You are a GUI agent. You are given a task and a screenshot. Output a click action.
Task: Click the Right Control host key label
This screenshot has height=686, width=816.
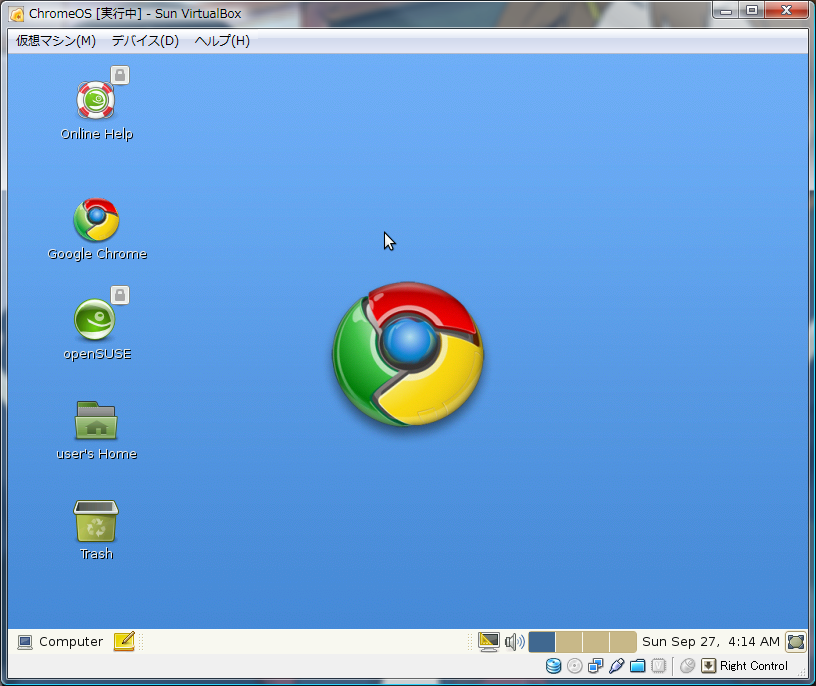(x=754, y=666)
